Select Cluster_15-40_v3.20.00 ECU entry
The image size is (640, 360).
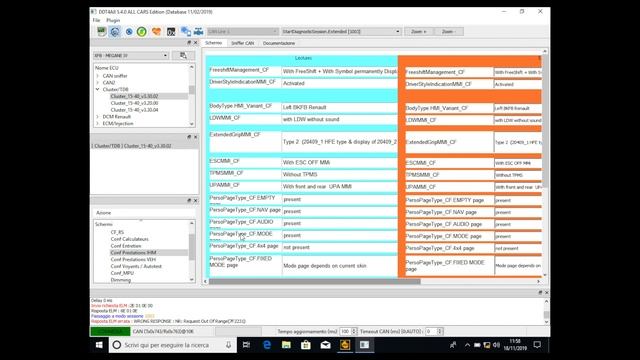coord(134,103)
